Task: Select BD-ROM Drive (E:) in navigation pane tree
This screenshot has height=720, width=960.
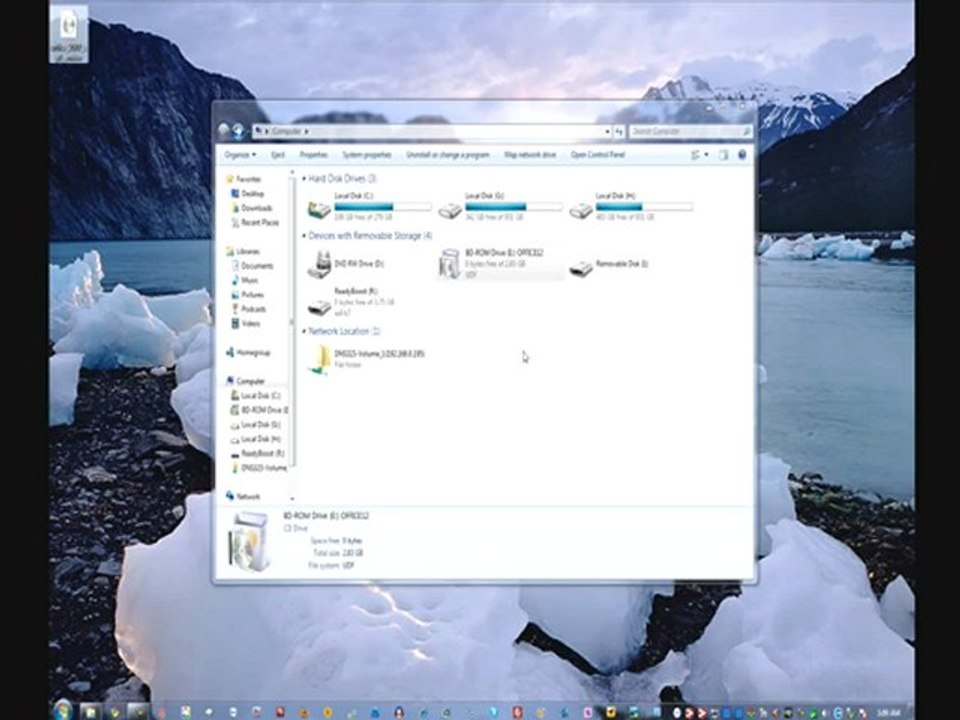Action: click(x=259, y=410)
